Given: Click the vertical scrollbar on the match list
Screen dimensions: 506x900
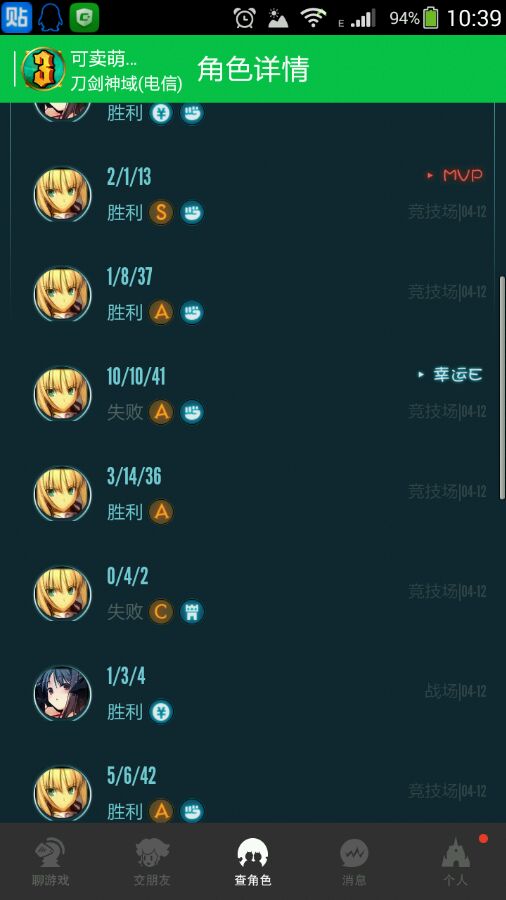Looking at the screenshot, I should (x=503, y=387).
